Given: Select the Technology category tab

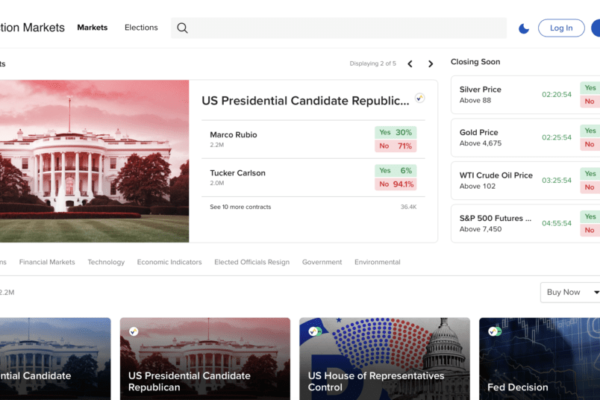Looking at the screenshot, I should coord(106,262).
